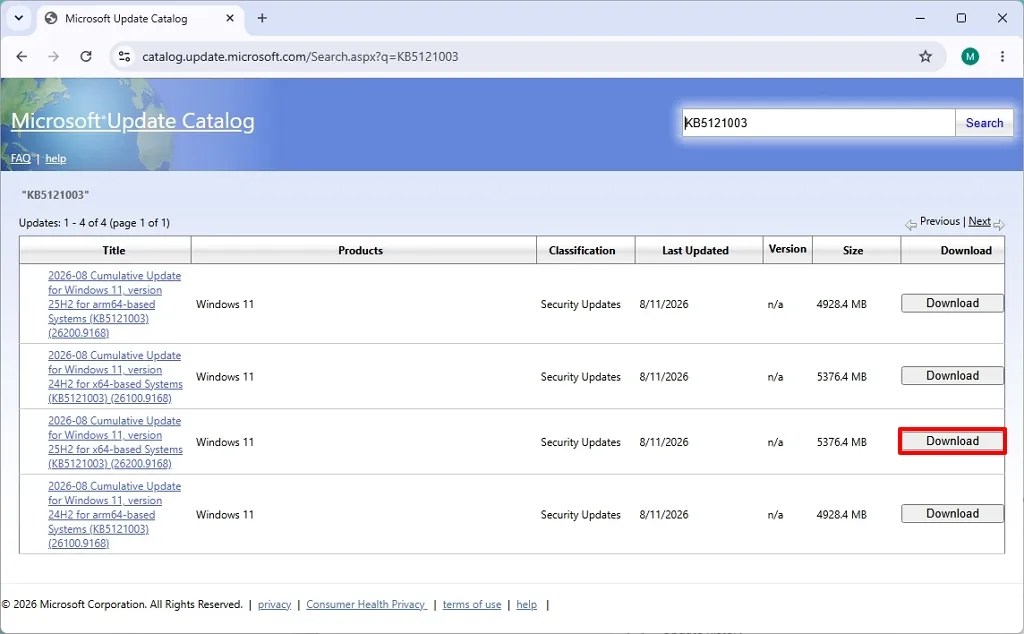Open the Consumer Health Privacy link
The height and width of the screenshot is (634, 1024).
click(x=366, y=605)
